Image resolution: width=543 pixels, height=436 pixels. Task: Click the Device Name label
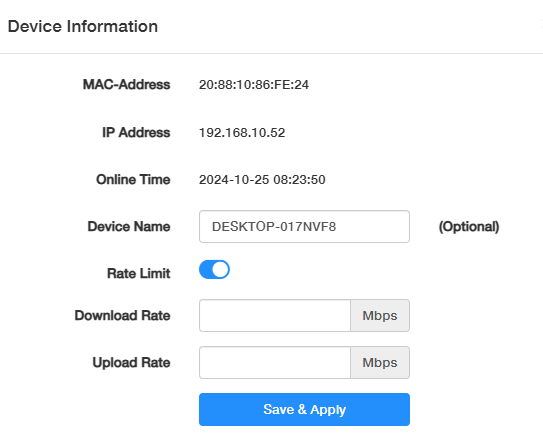129,226
